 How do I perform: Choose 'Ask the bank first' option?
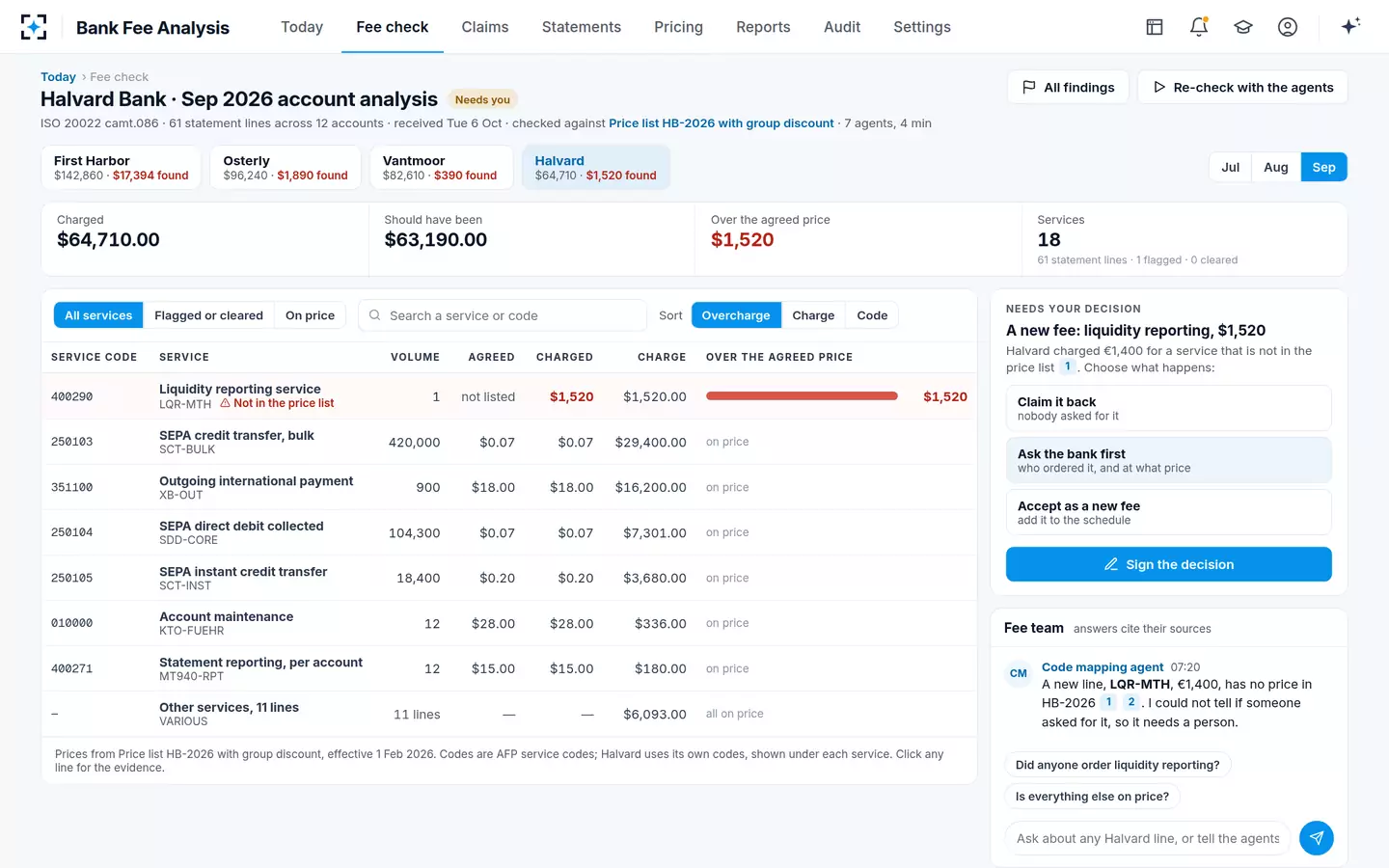1169,460
